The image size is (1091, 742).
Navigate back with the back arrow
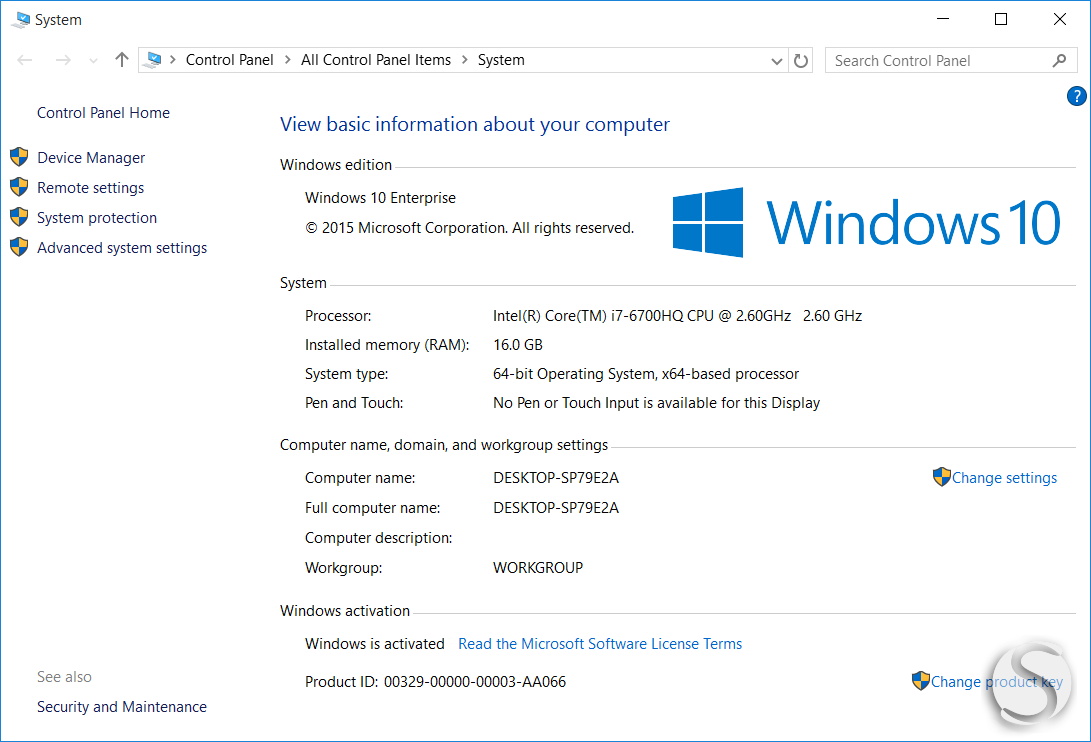pos(25,61)
